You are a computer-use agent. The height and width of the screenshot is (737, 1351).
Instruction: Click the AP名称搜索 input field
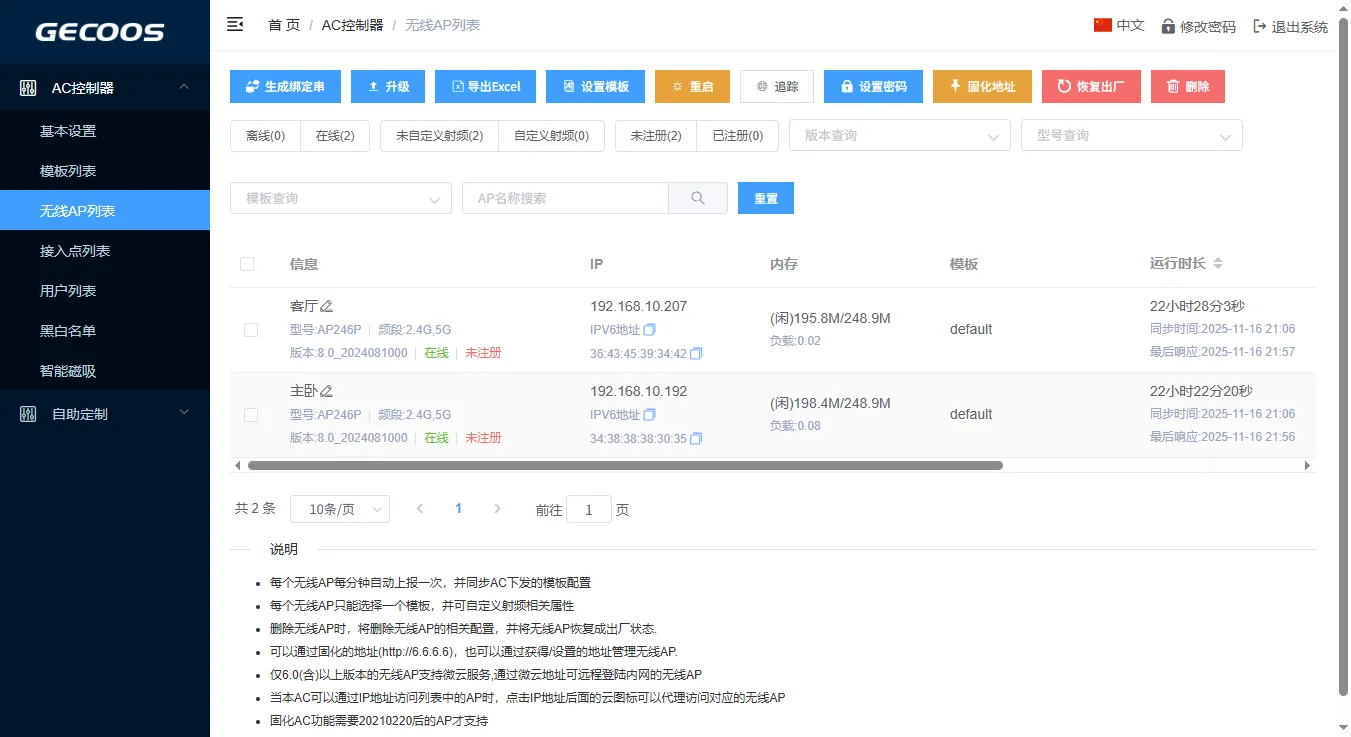565,198
